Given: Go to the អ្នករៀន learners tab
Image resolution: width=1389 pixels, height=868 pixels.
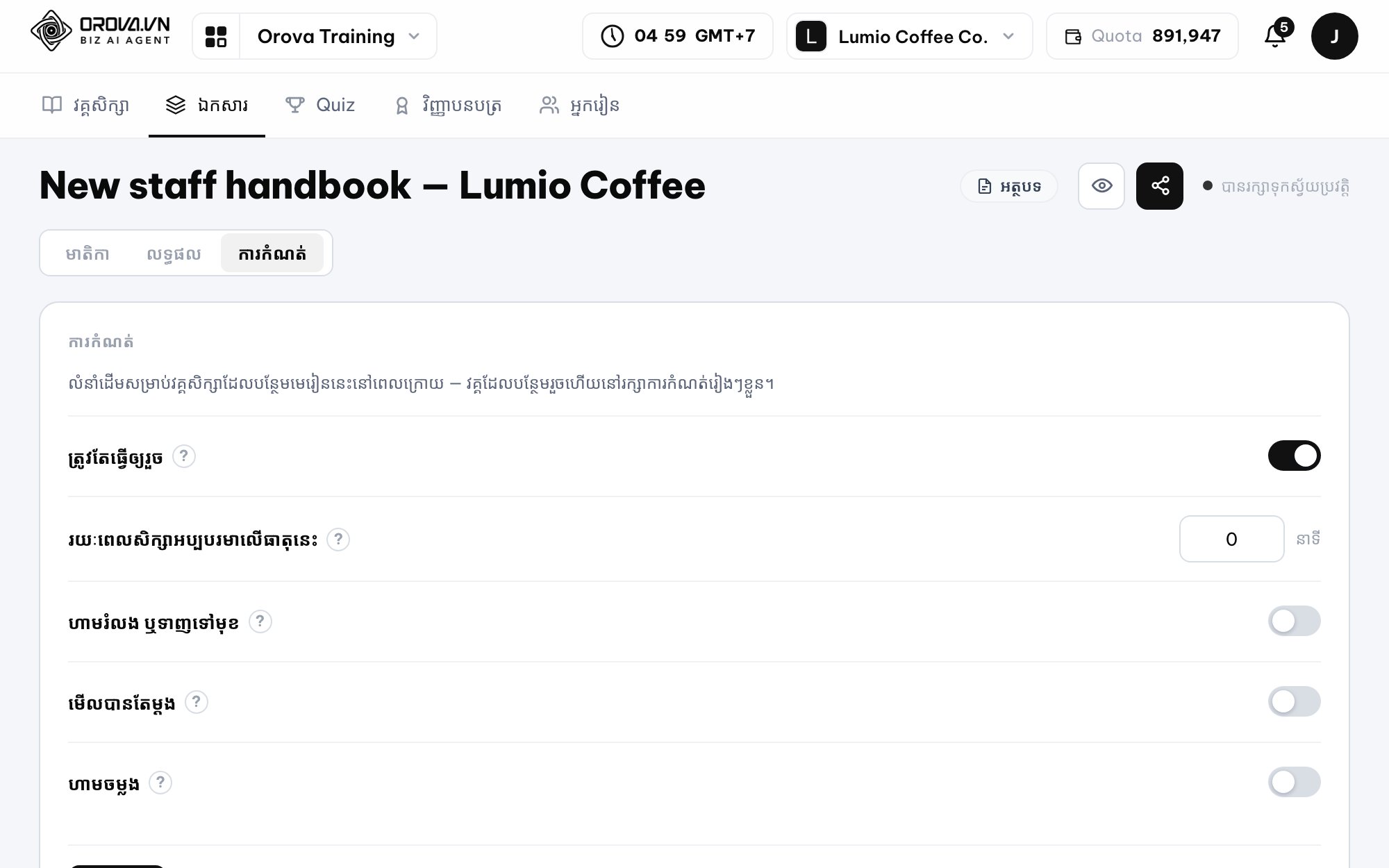Looking at the screenshot, I should pyautogui.click(x=580, y=106).
